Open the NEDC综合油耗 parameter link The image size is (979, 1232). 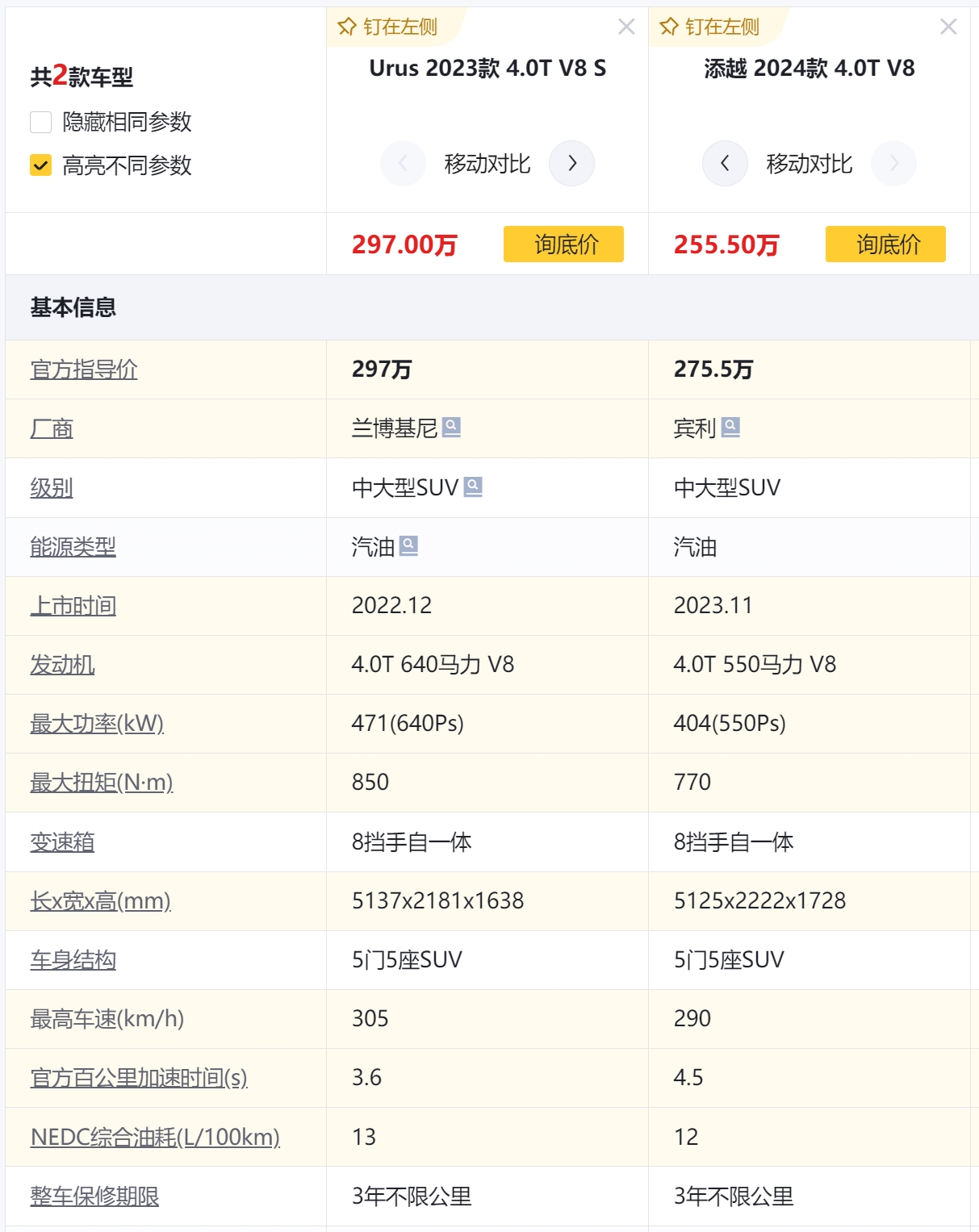pos(155,1137)
